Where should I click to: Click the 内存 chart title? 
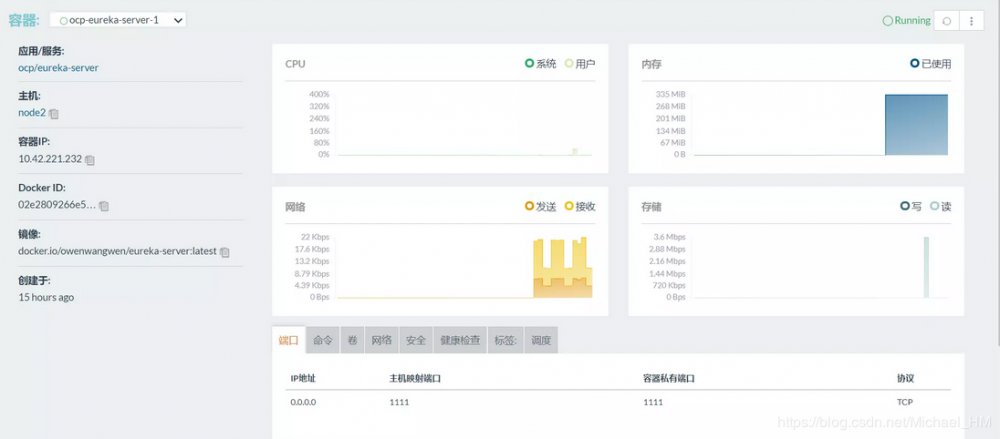[x=651, y=64]
